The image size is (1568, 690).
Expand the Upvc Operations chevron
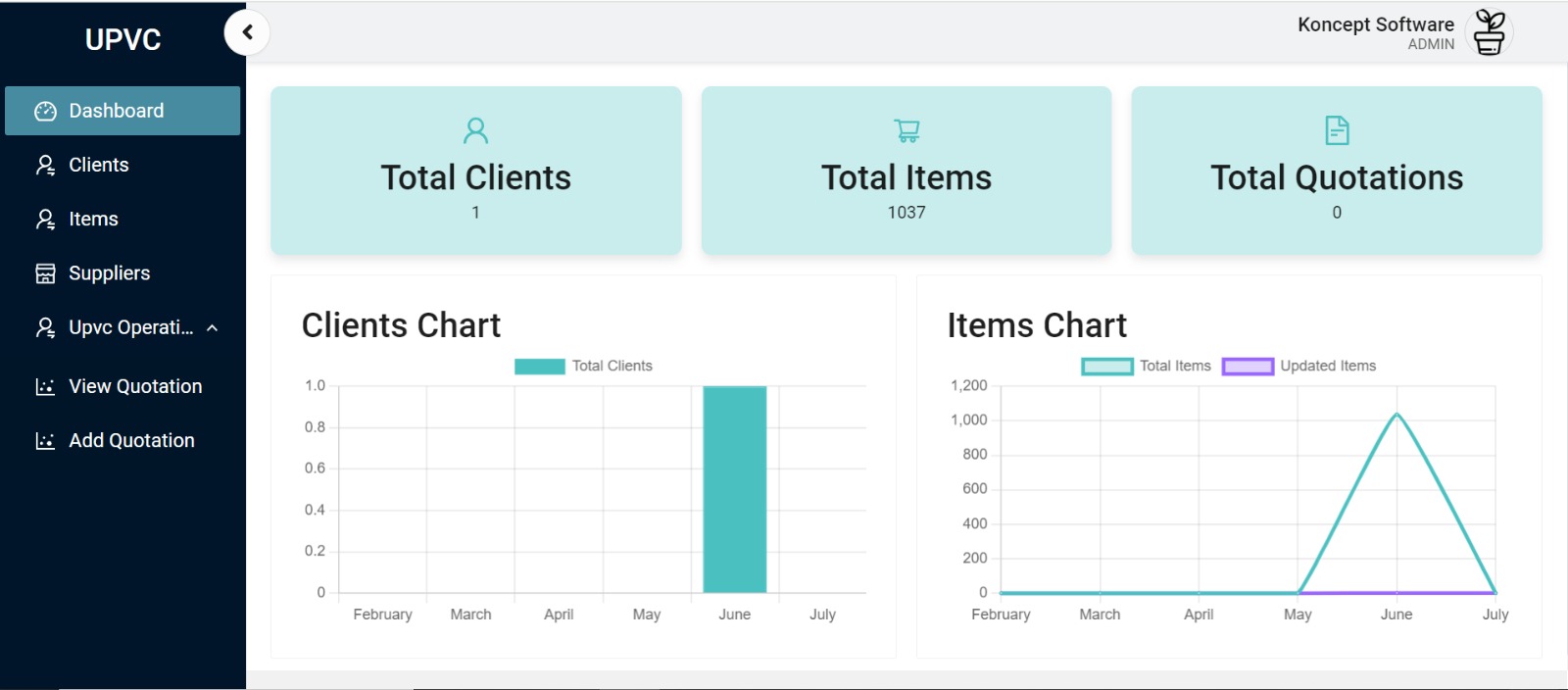tap(213, 328)
